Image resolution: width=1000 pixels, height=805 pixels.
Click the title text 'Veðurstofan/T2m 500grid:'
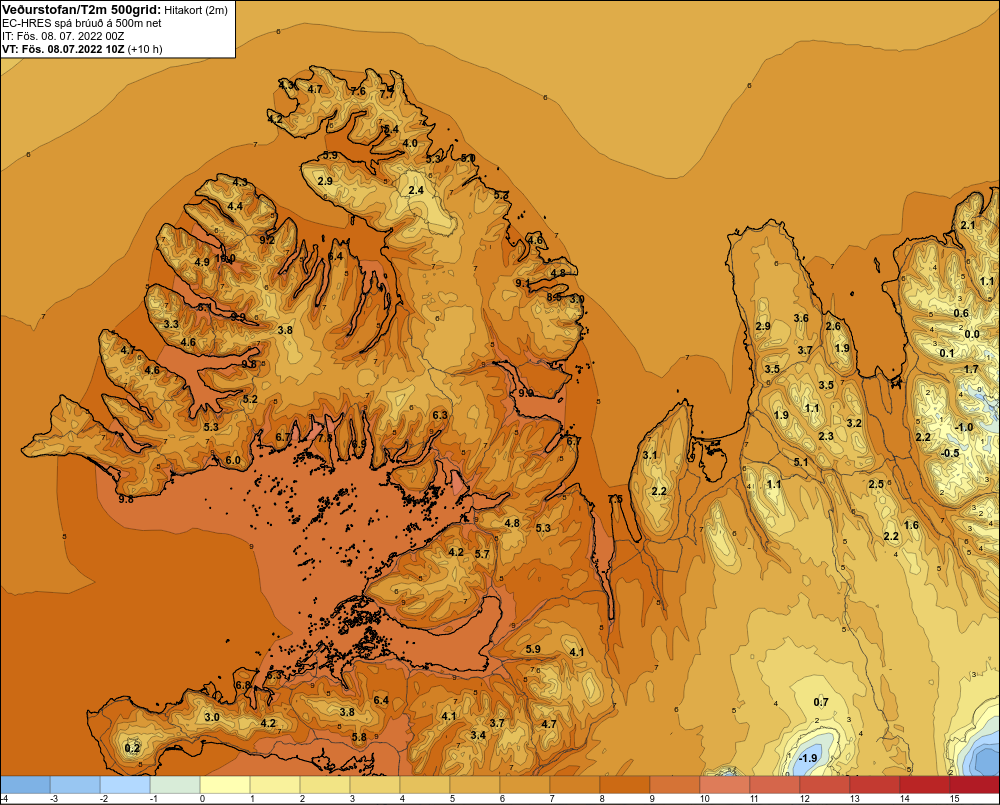80,9
